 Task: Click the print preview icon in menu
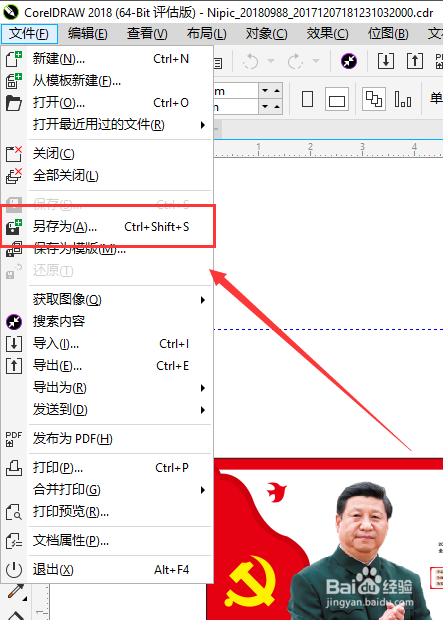[14, 512]
